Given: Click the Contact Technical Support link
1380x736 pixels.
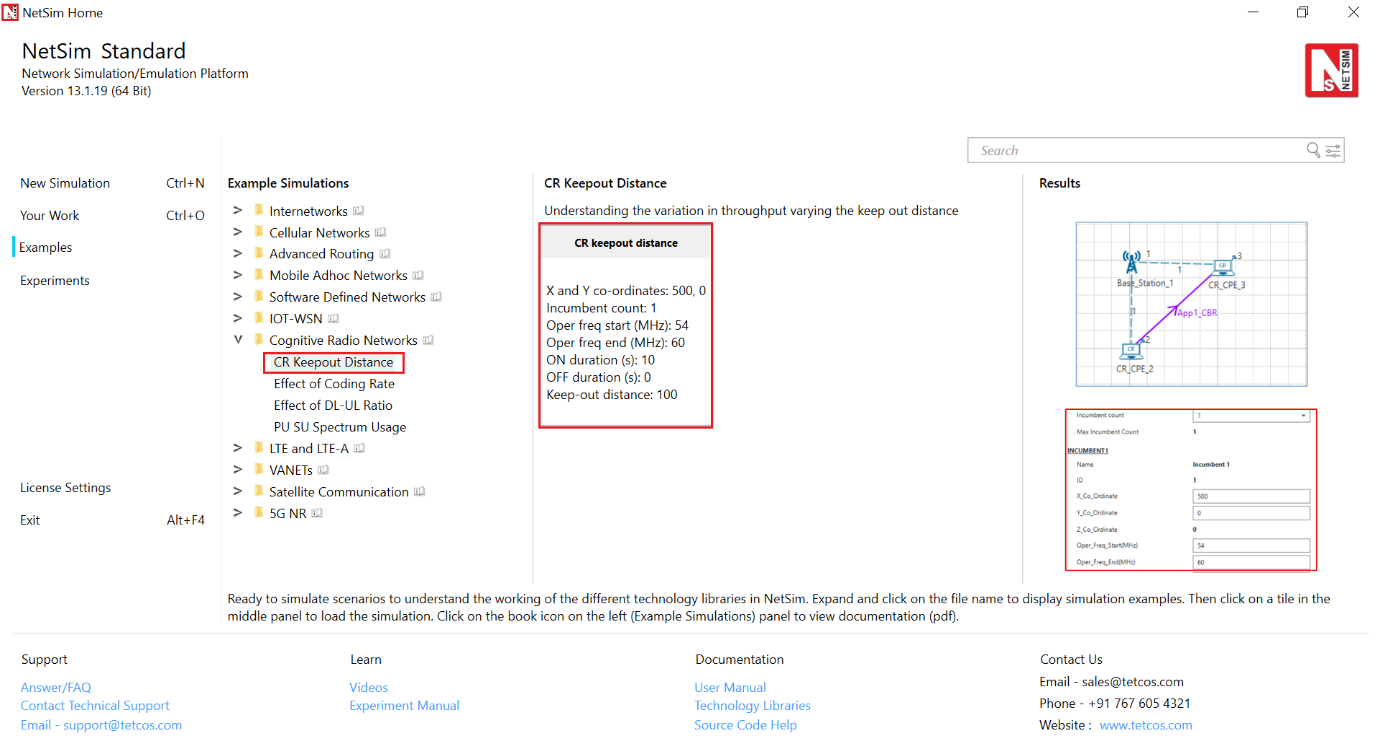Looking at the screenshot, I should 95,705.
